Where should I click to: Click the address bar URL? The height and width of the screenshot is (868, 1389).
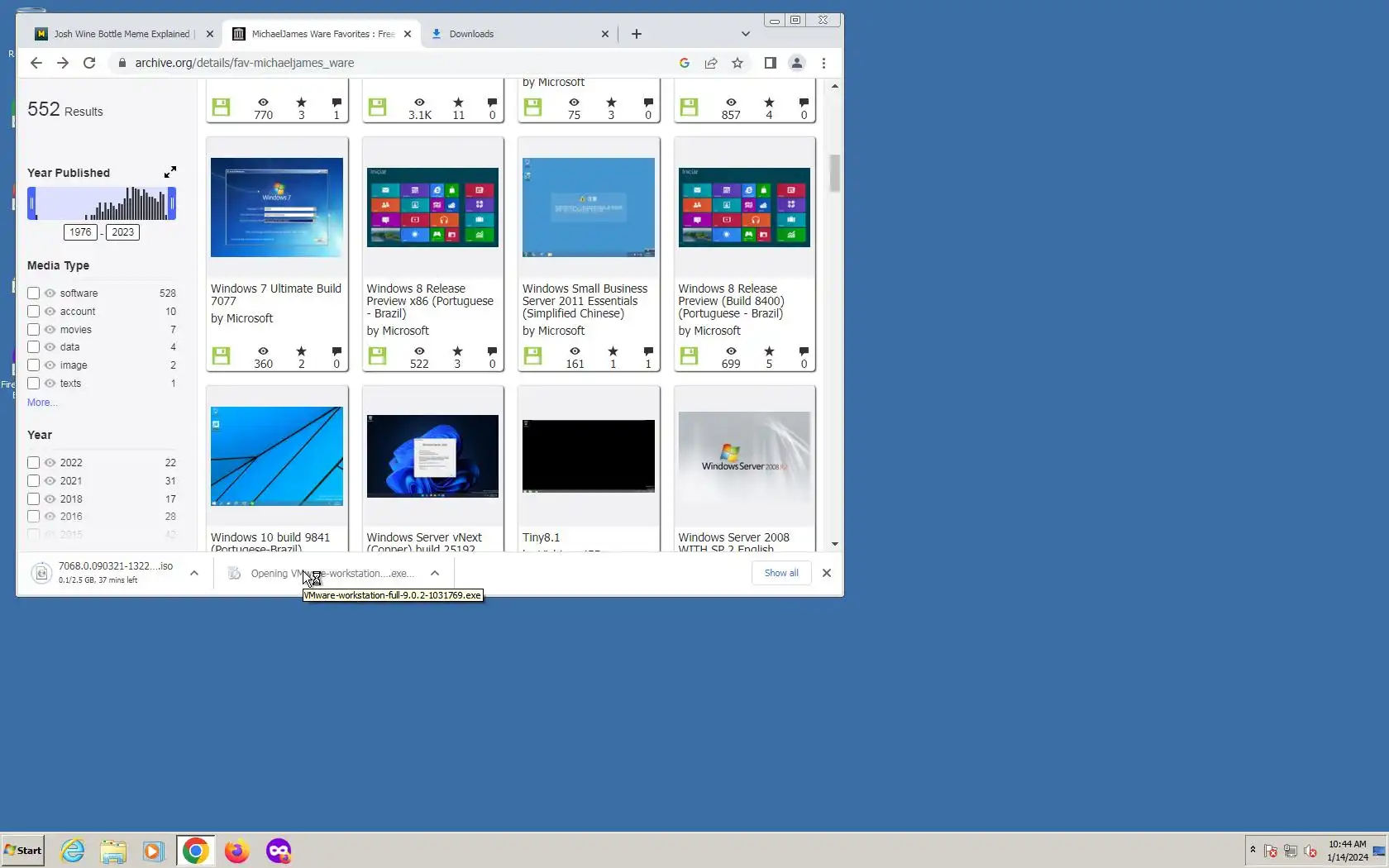point(245,63)
